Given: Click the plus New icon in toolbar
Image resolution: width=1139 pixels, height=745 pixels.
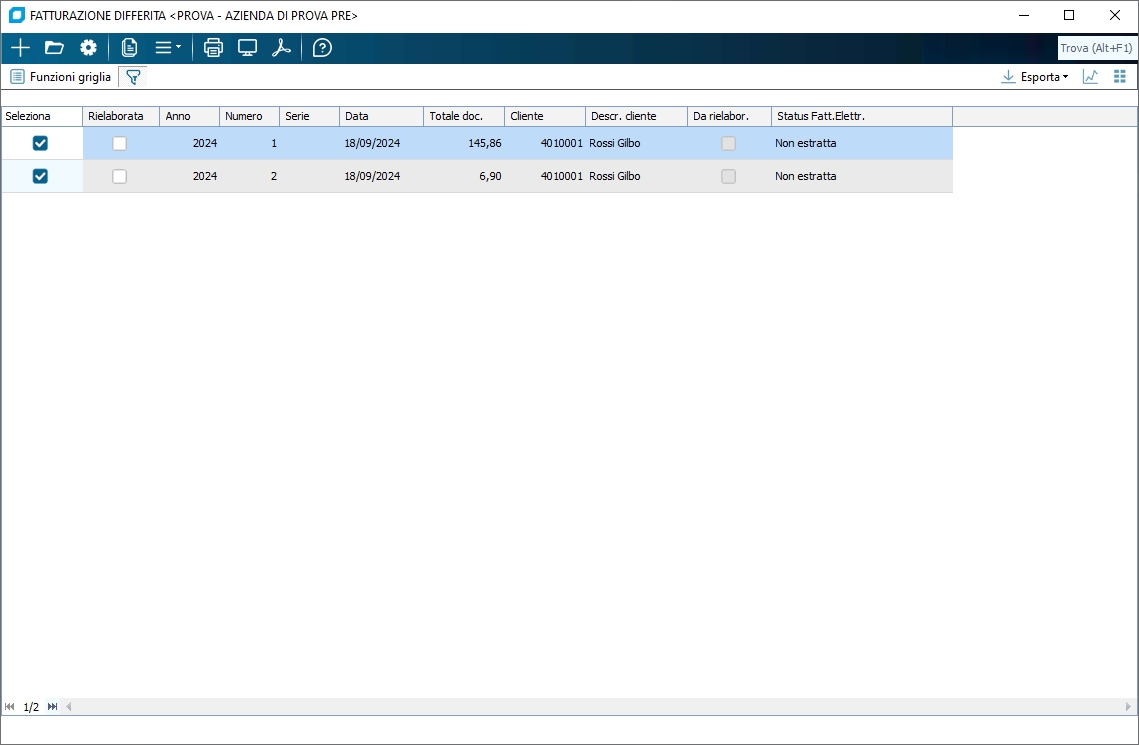Looking at the screenshot, I should 20,48.
